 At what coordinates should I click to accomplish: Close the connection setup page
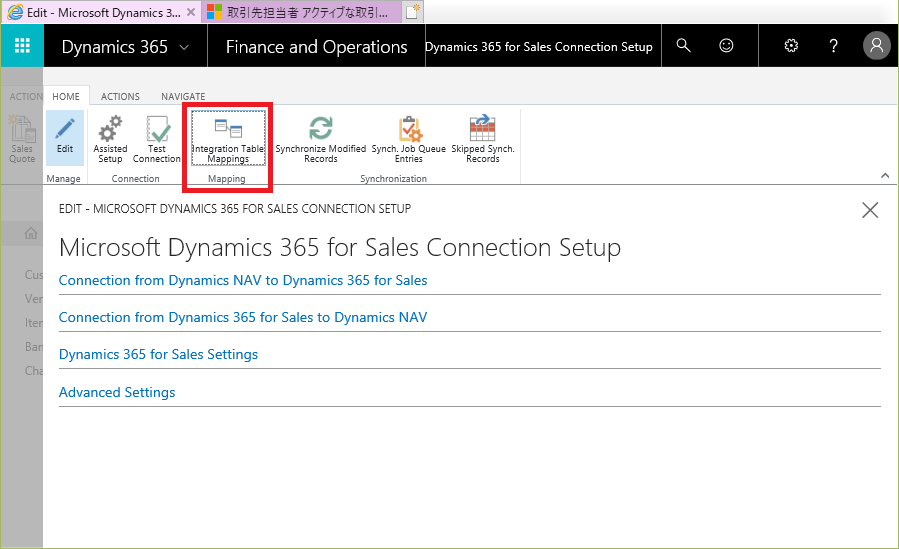[870, 210]
